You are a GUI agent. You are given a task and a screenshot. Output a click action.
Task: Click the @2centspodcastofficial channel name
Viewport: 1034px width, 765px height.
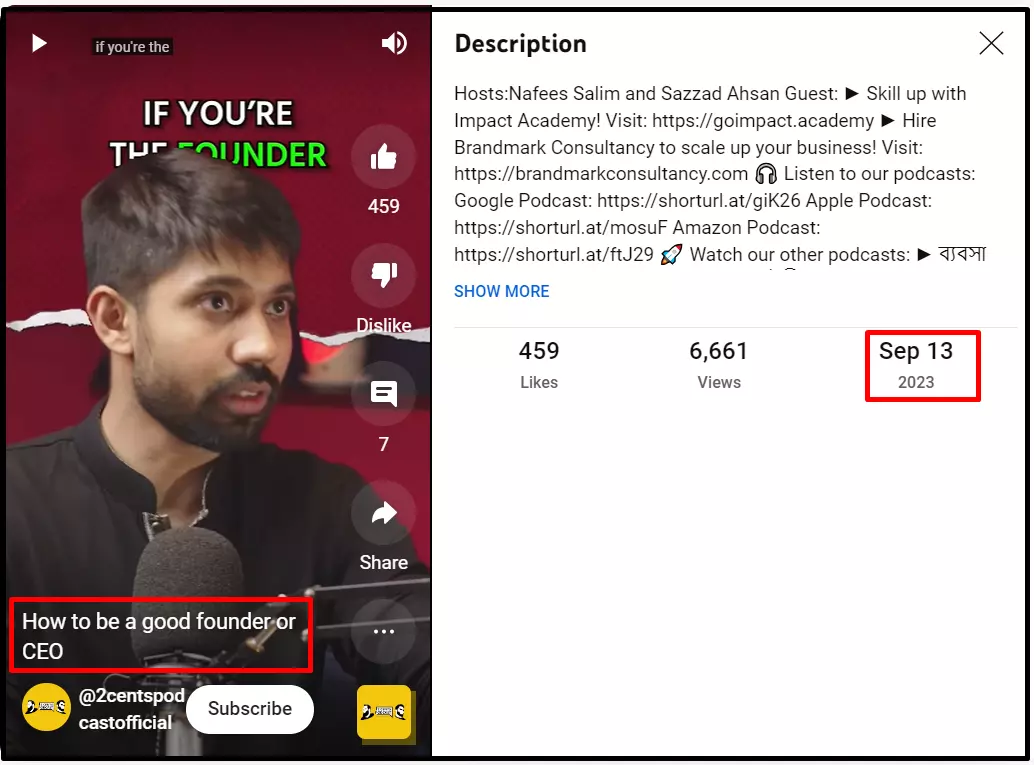[131, 709]
